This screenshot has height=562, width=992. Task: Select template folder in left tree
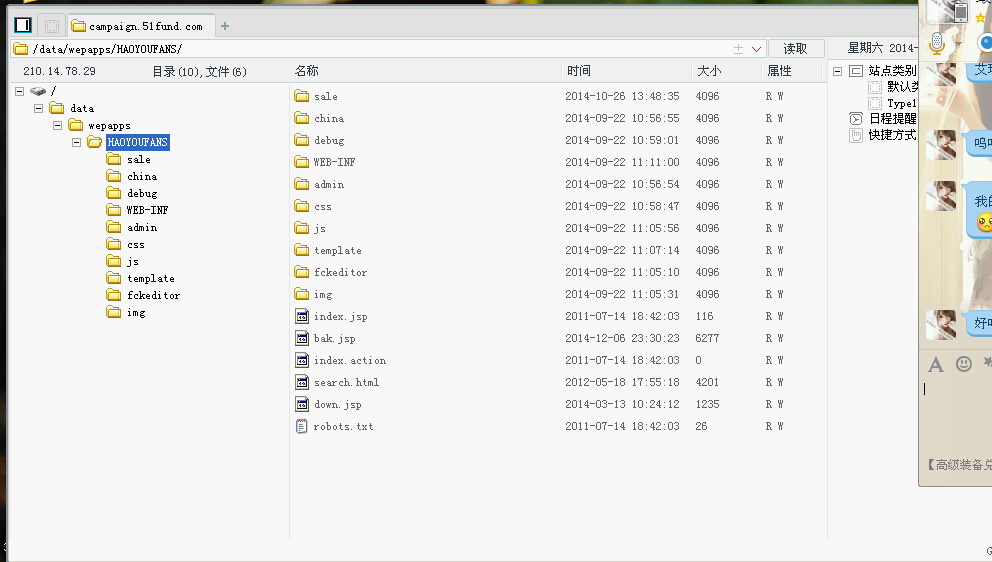tap(151, 278)
